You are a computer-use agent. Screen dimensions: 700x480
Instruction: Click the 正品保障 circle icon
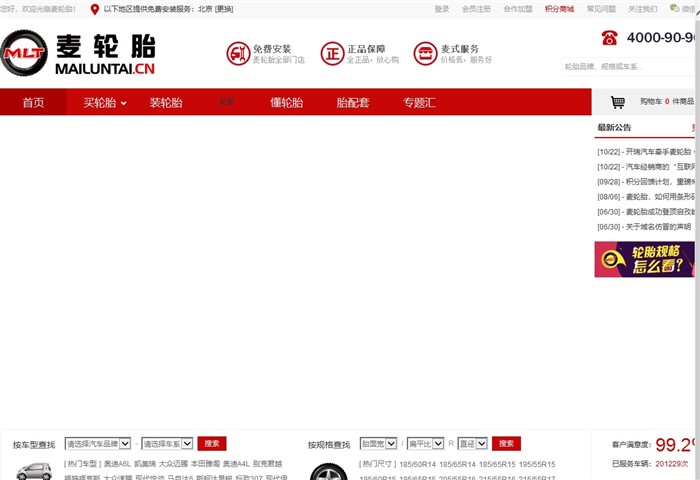click(332, 54)
